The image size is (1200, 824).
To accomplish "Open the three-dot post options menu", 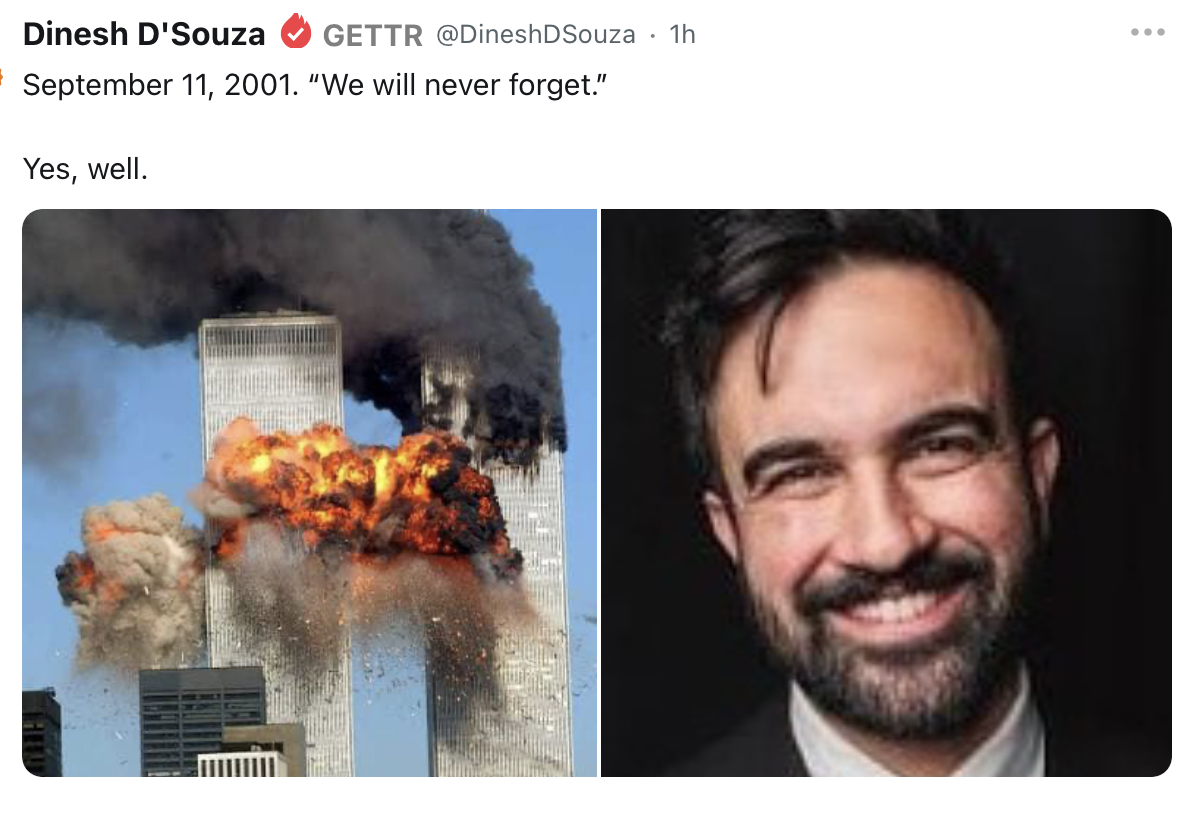I will 1148,33.
